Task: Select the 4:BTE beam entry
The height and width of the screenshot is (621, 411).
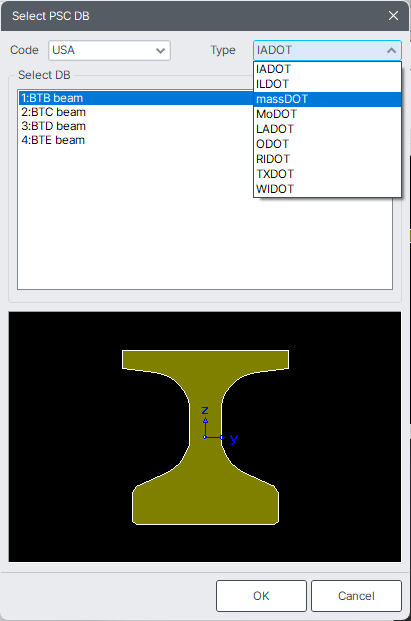Action: coord(53,140)
